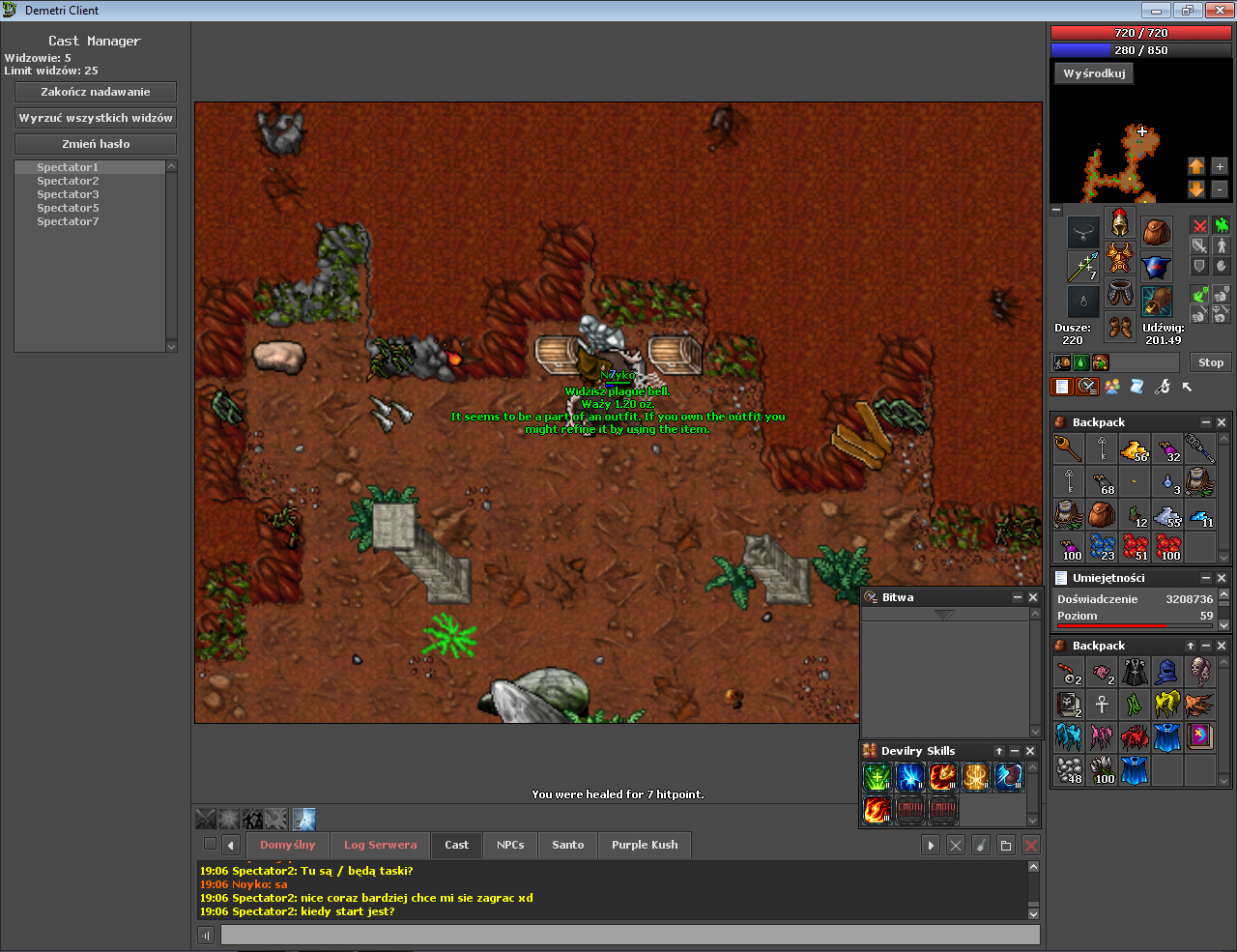Screen dimensions: 1237x952
Task: Open the Log Serwera tab
Action: (380, 845)
